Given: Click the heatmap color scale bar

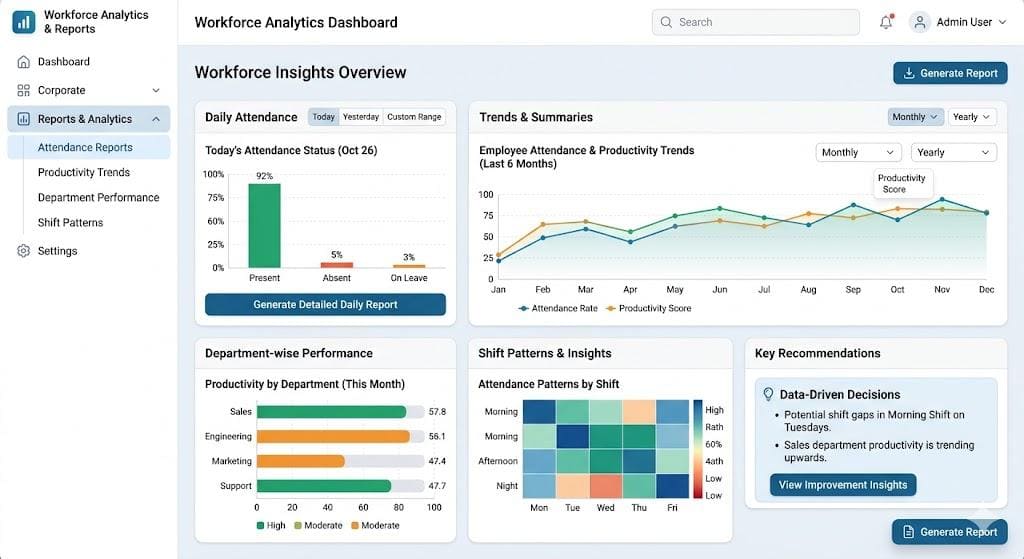Looking at the screenshot, I should tap(697, 449).
